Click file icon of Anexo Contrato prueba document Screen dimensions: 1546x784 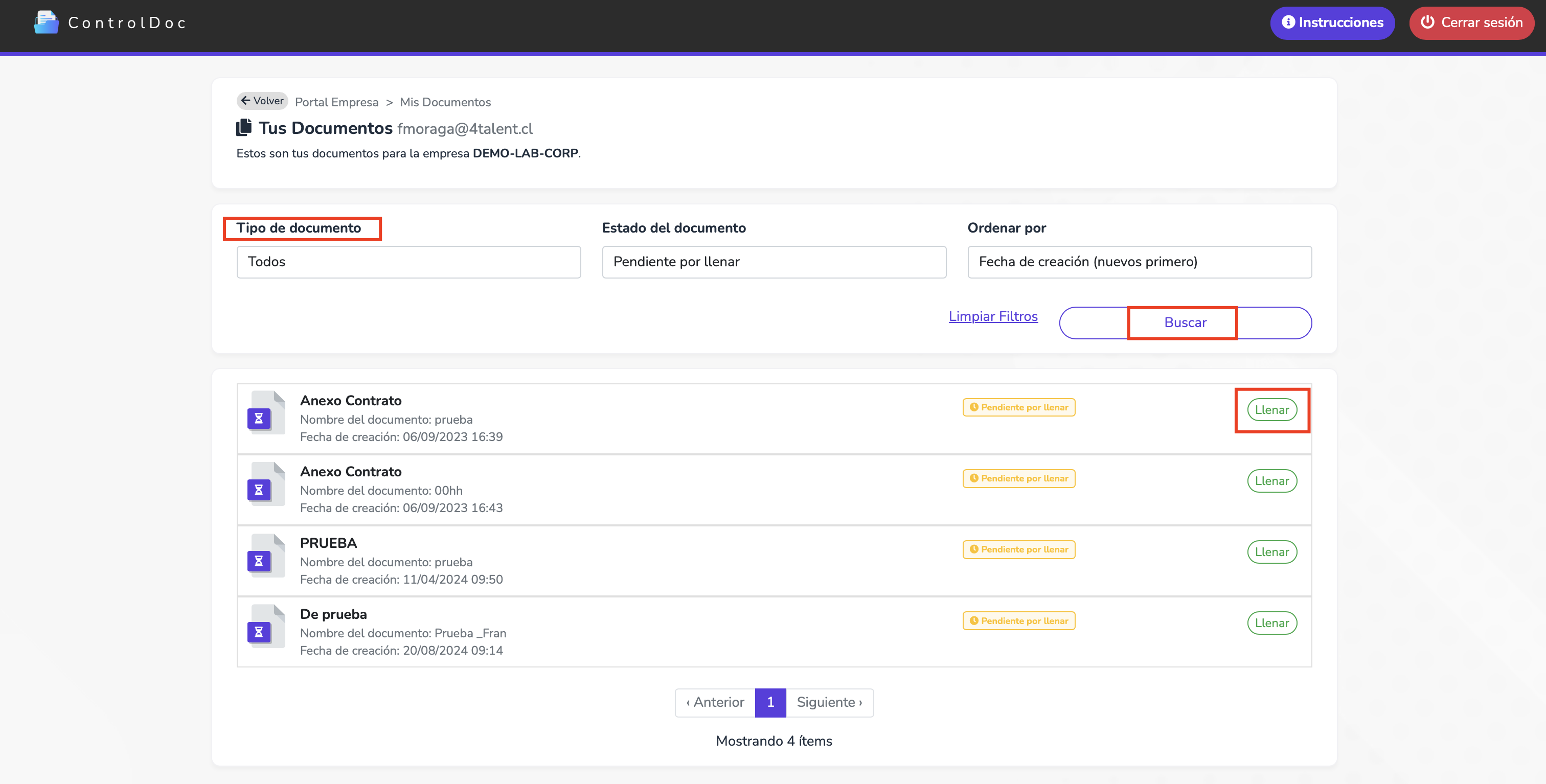[266, 412]
